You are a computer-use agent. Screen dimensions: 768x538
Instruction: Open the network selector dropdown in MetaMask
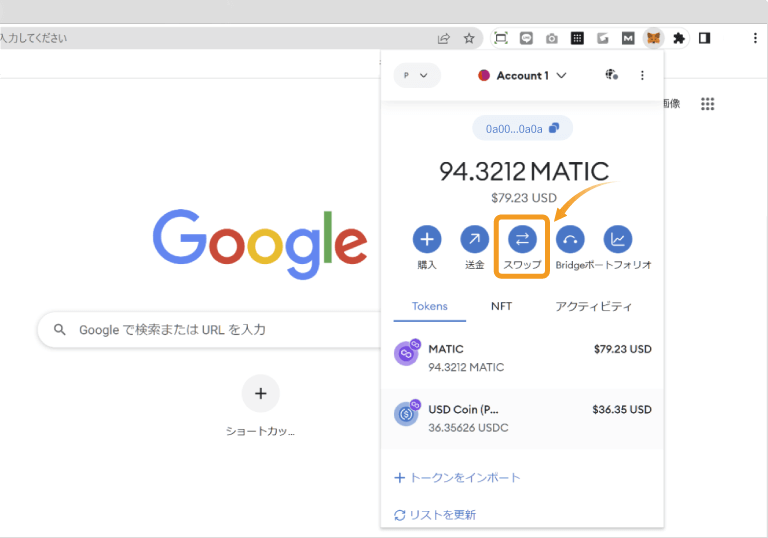(417, 75)
